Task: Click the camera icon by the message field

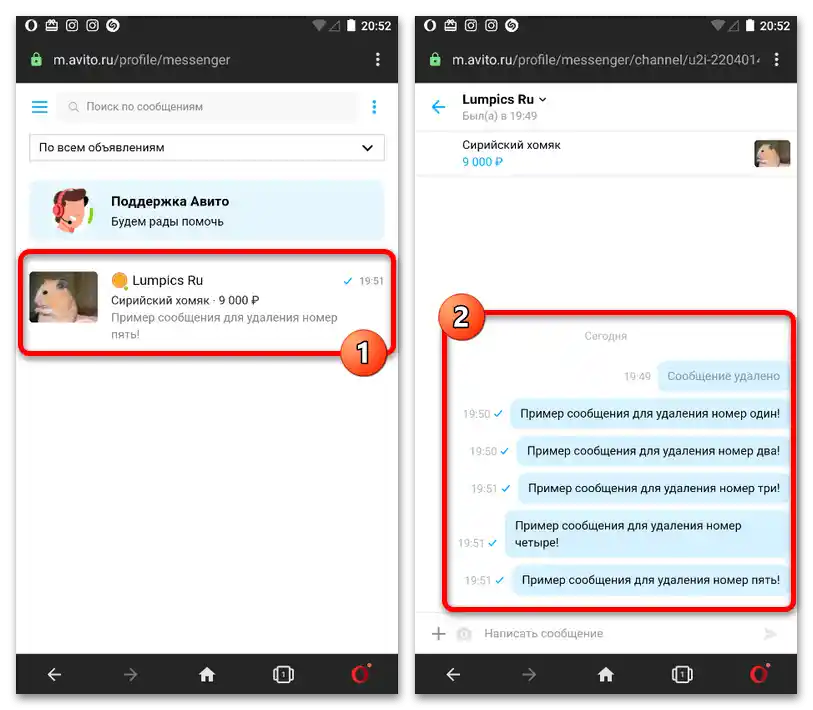Action: [464, 634]
